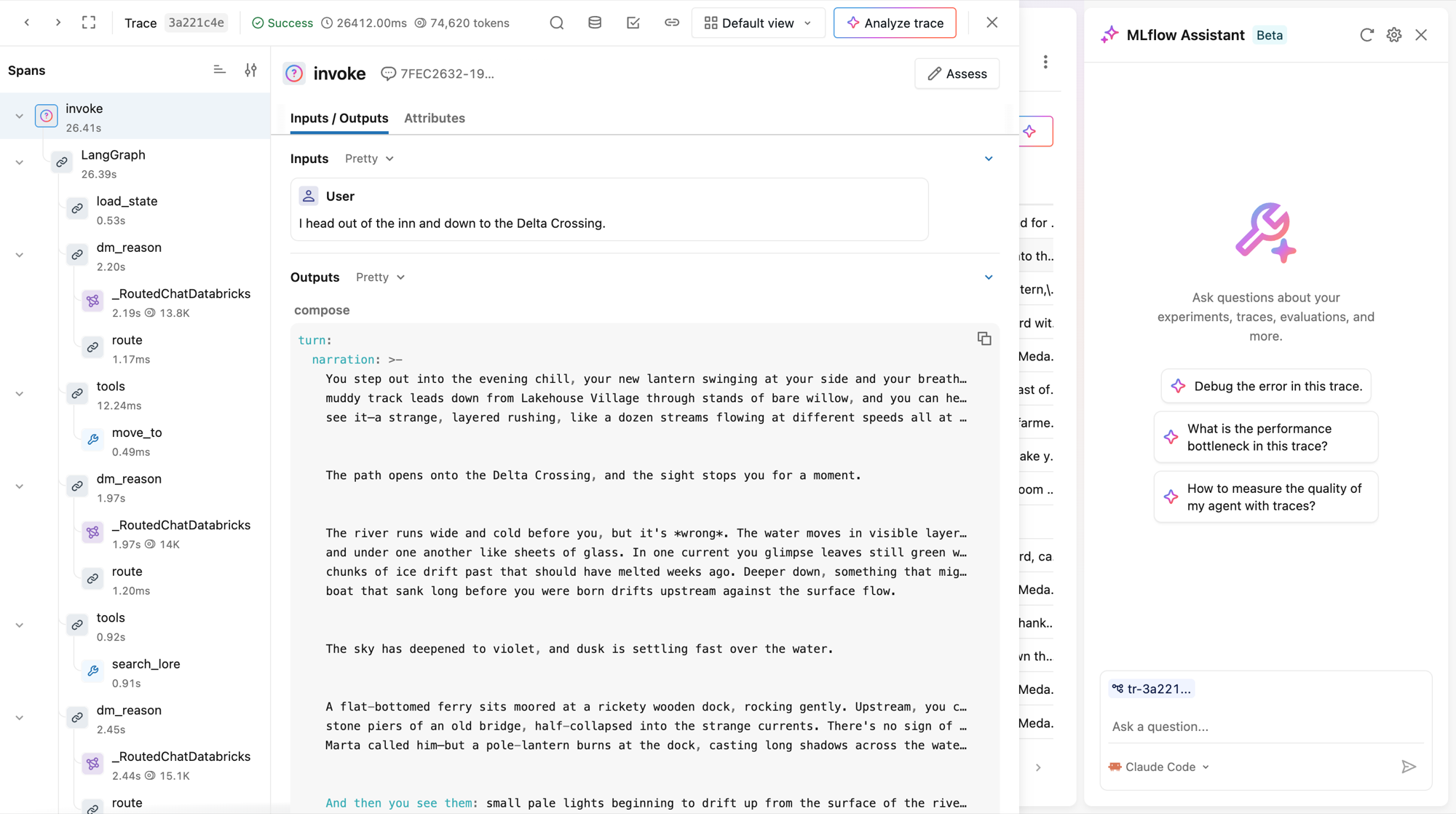The width and height of the screenshot is (1456, 814).
Task: Click the checklist assessment icon in header
Action: 633,23
